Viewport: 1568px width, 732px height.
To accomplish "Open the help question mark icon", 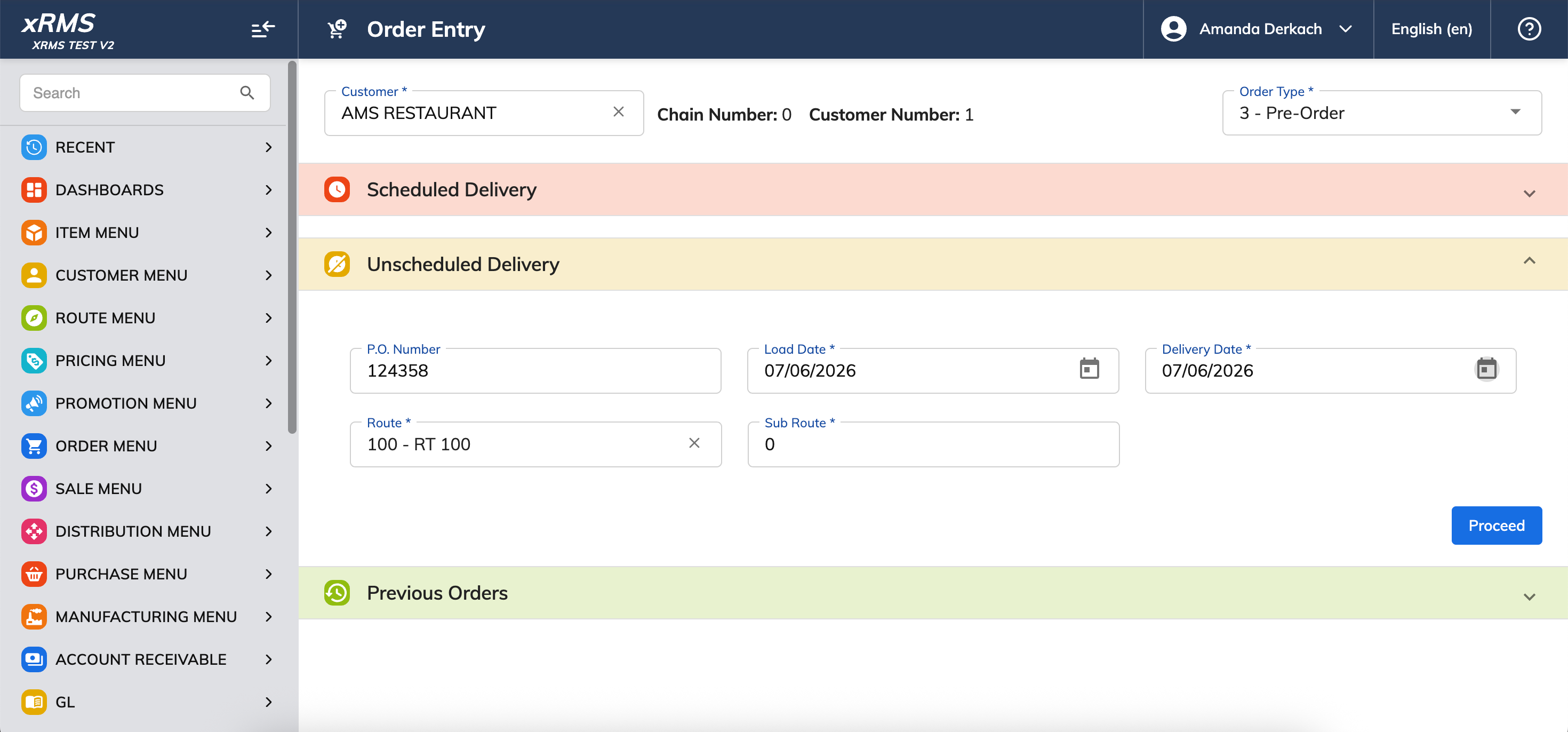I will tap(1529, 29).
